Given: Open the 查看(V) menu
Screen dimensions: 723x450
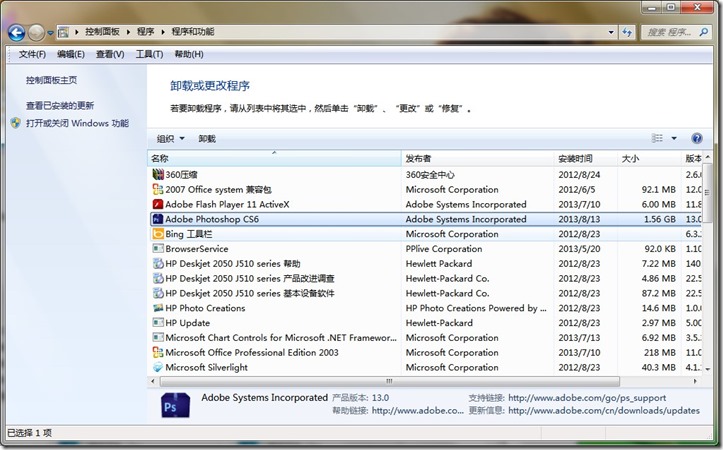Looking at the screenshot, I should (x=110, y=54).
